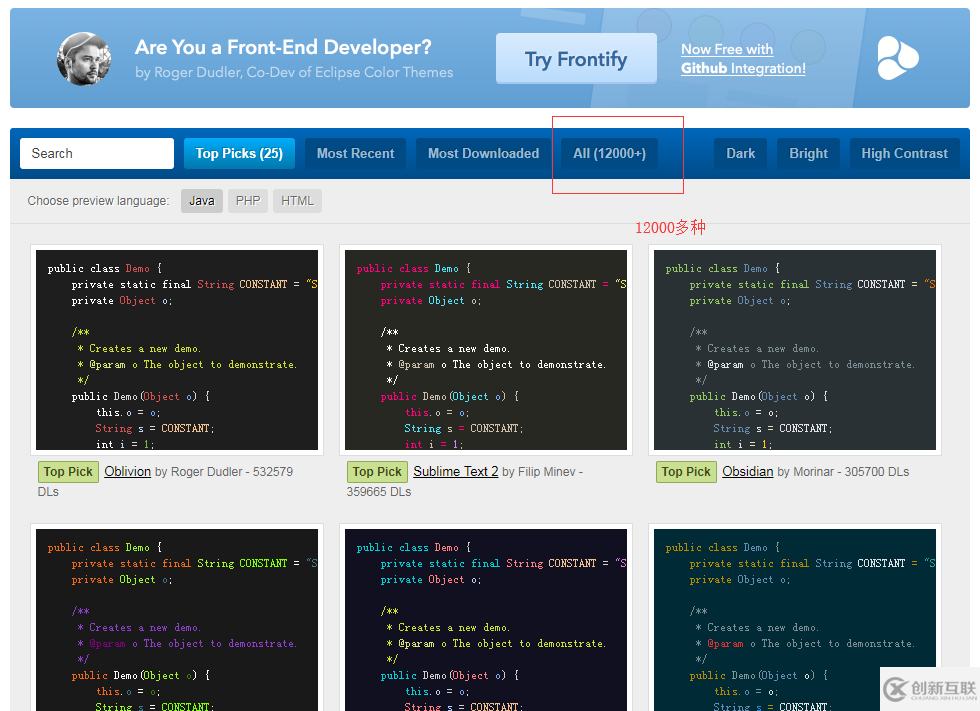Open the Oblivion theme link
This screenshot has width=980, height=711.
pos(127,472)
